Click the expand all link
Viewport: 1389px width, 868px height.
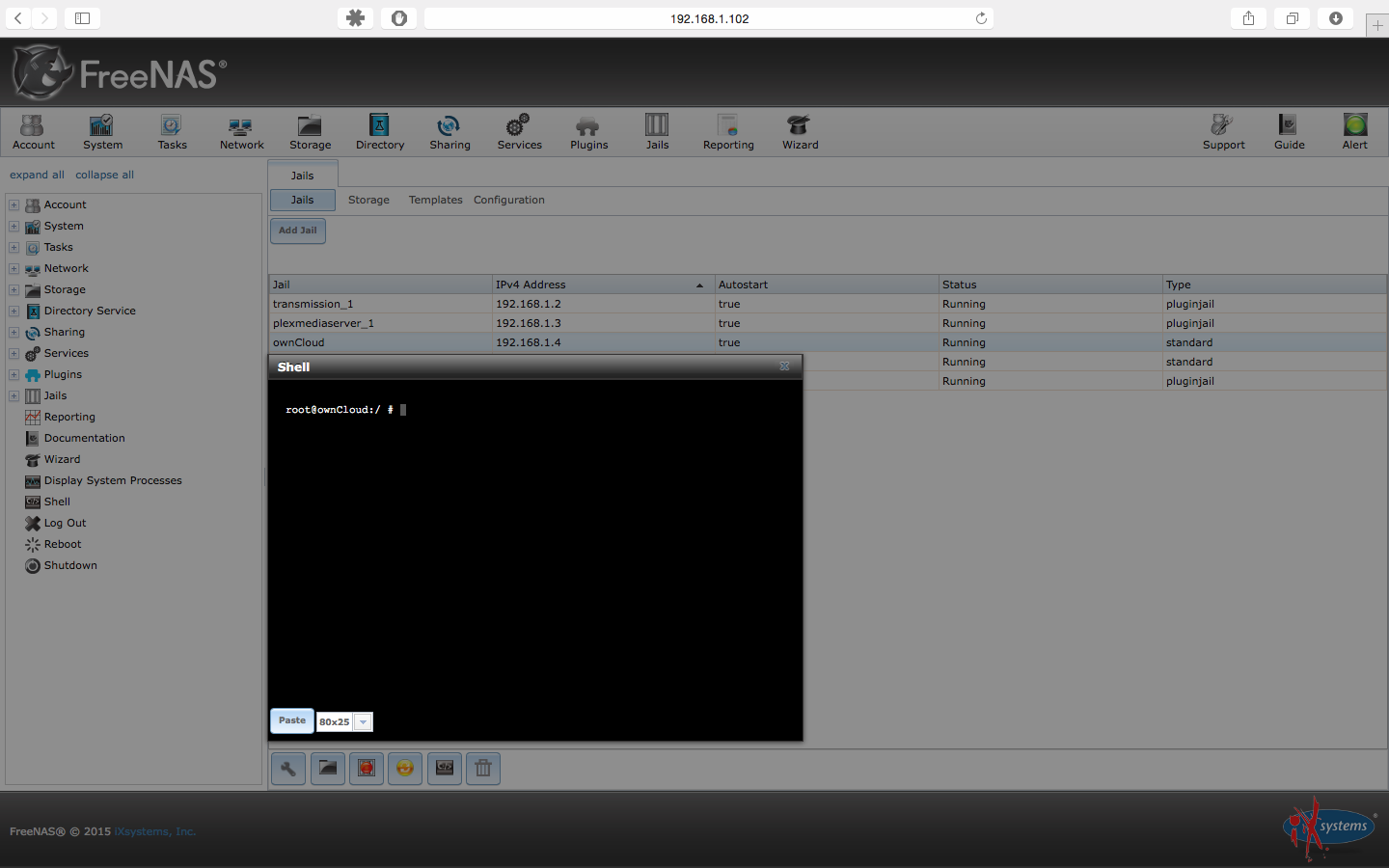tap(37, 175)
